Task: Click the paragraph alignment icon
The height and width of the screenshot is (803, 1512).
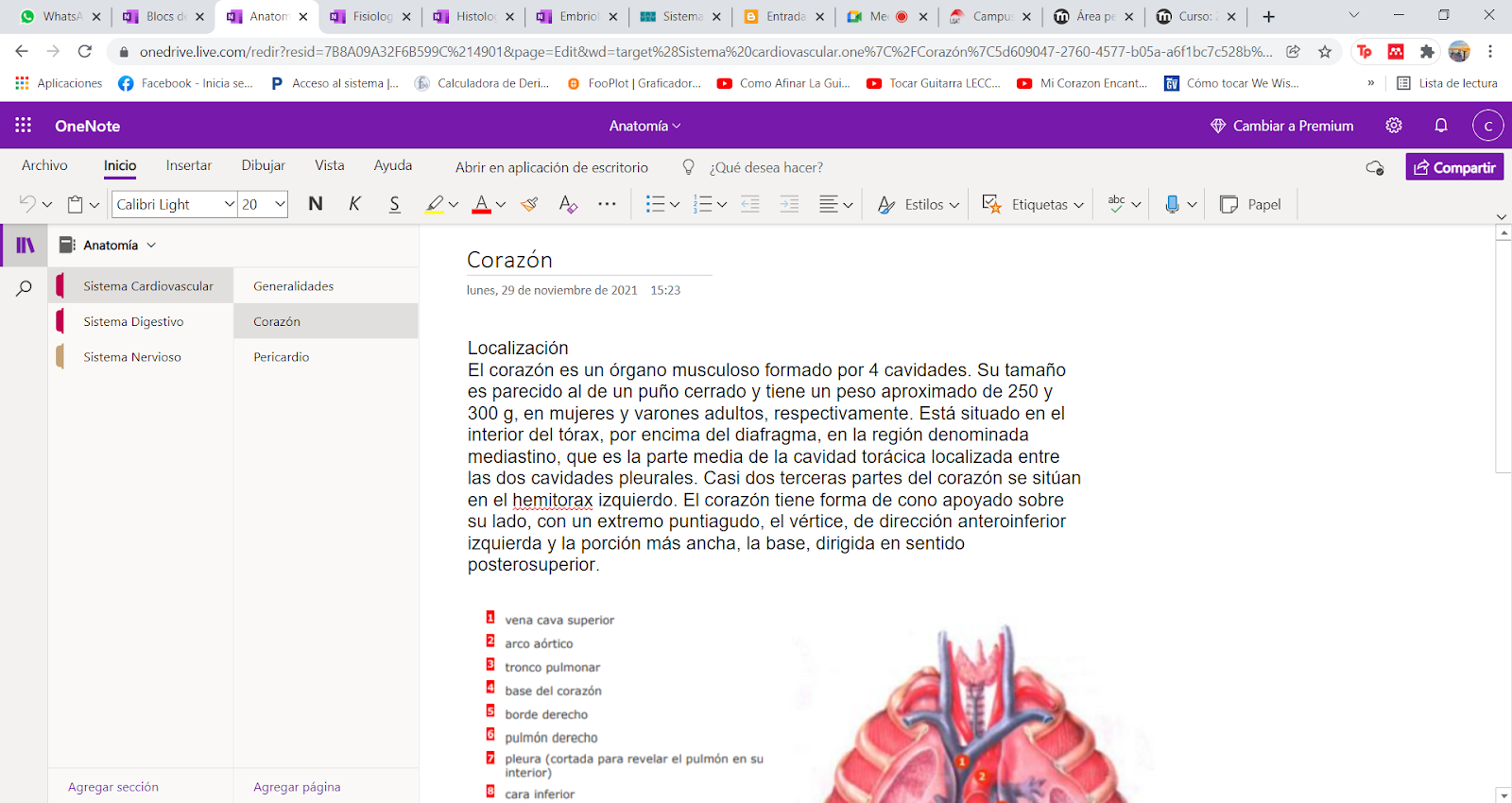Action: [x=829, y=204]
